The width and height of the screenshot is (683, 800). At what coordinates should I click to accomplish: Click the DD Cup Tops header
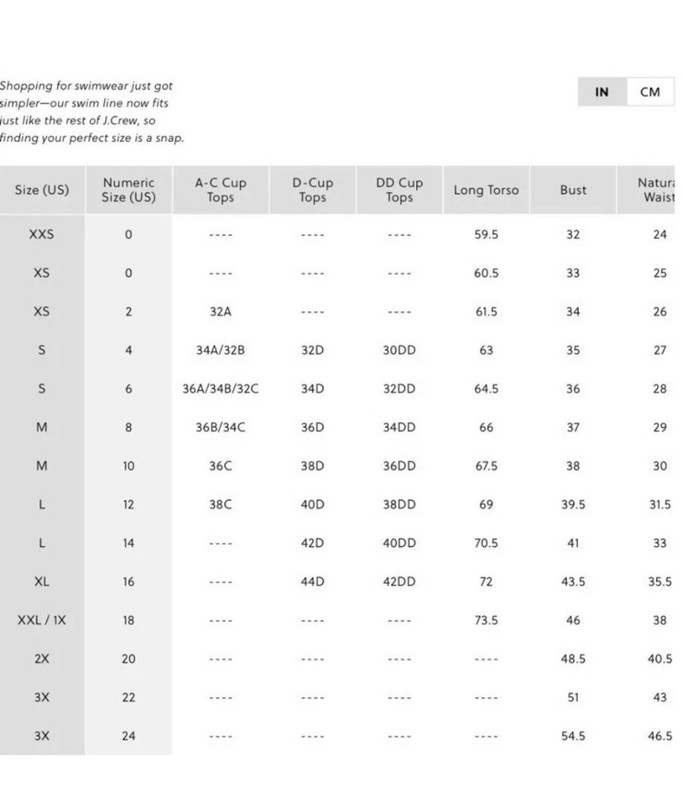pos(399,190)
